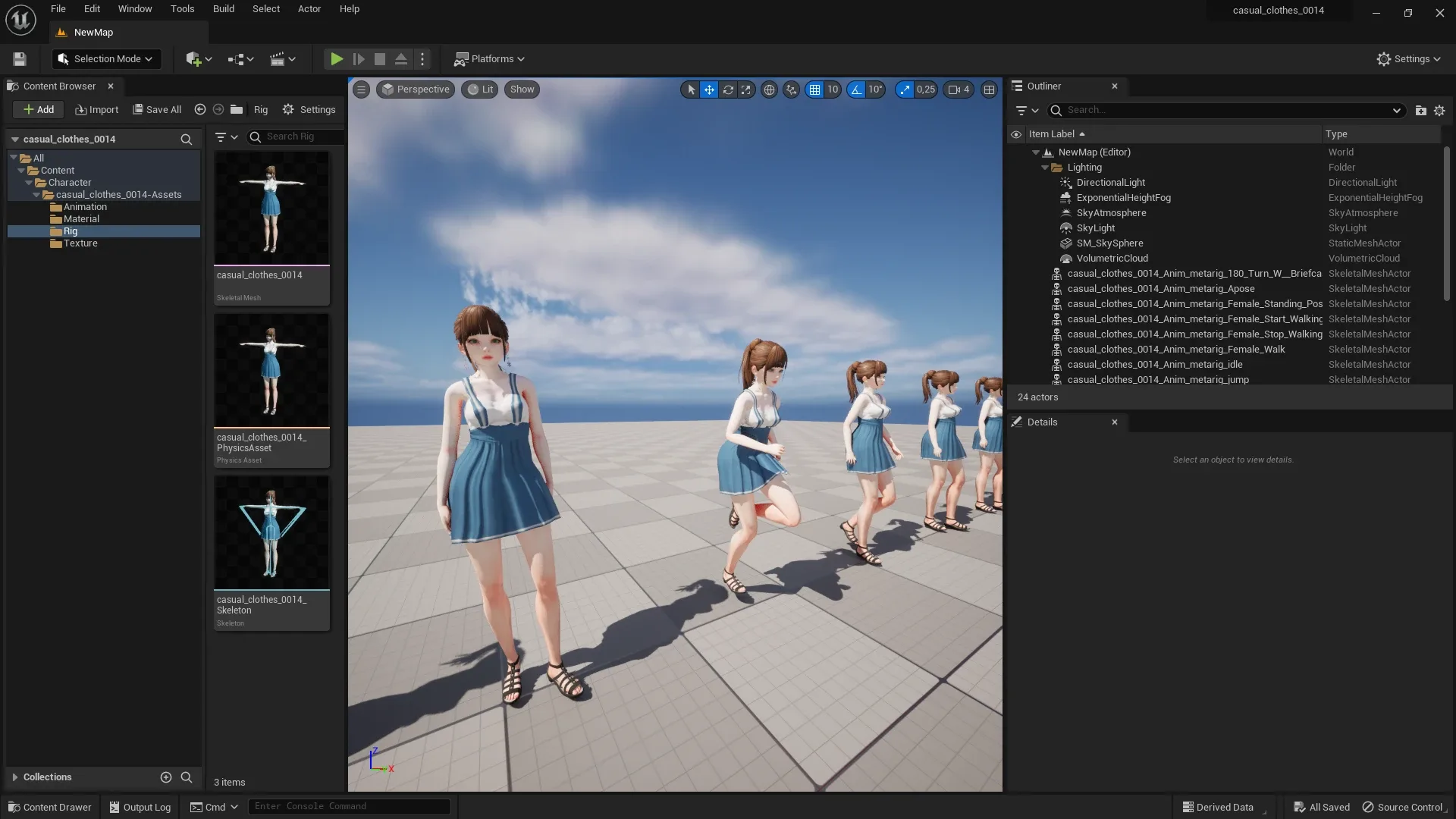This screenshot has width=1456, height=819.
Task: Collapse the Lighting folder in the Outliner
Action: tap(1046, 168)
